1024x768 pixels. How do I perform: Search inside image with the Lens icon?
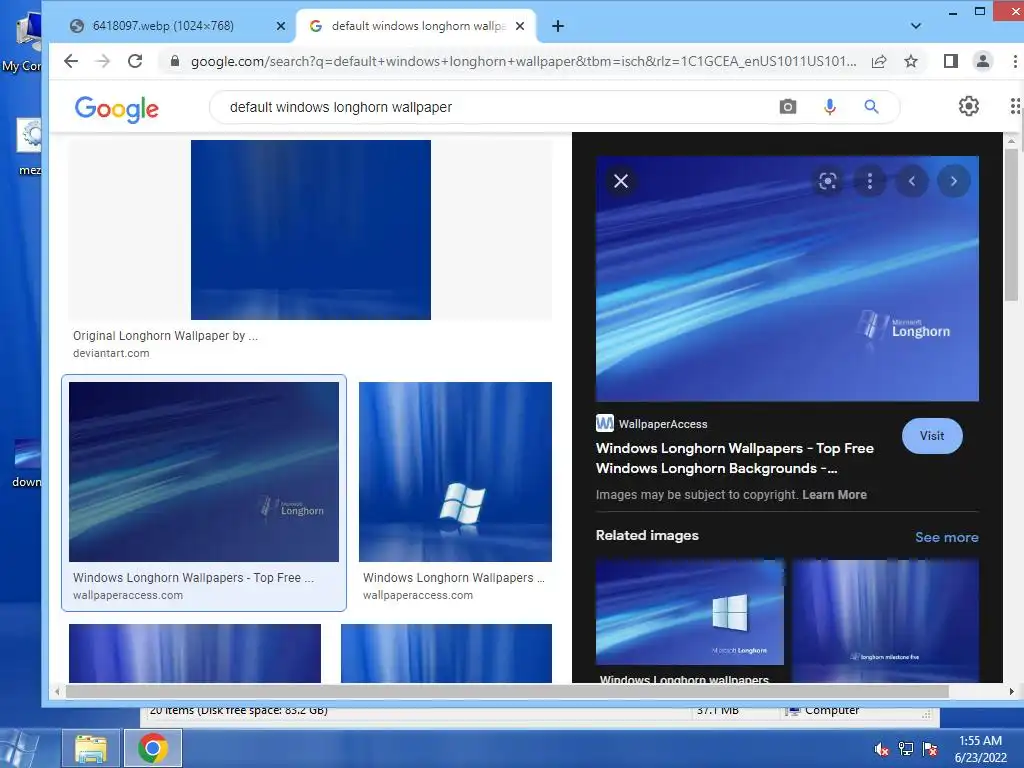coord(827,181)
